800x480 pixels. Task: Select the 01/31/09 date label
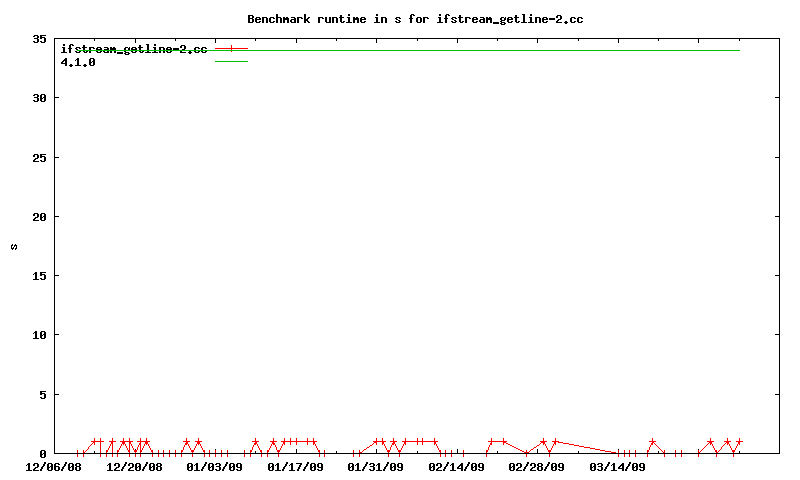376,467
